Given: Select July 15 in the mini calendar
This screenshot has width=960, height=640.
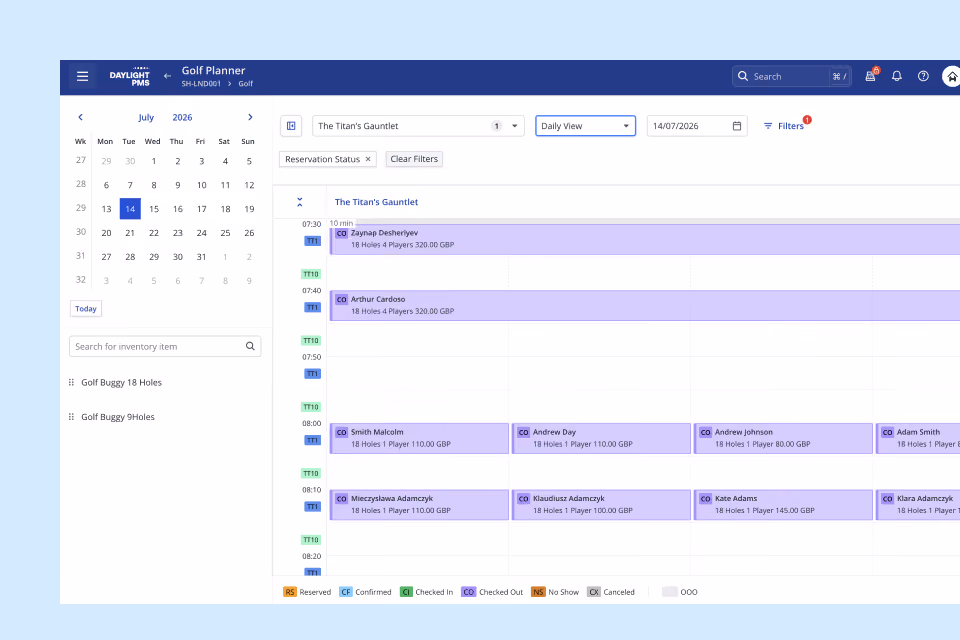Looking at the screenshot, I should tap(154, 209).
